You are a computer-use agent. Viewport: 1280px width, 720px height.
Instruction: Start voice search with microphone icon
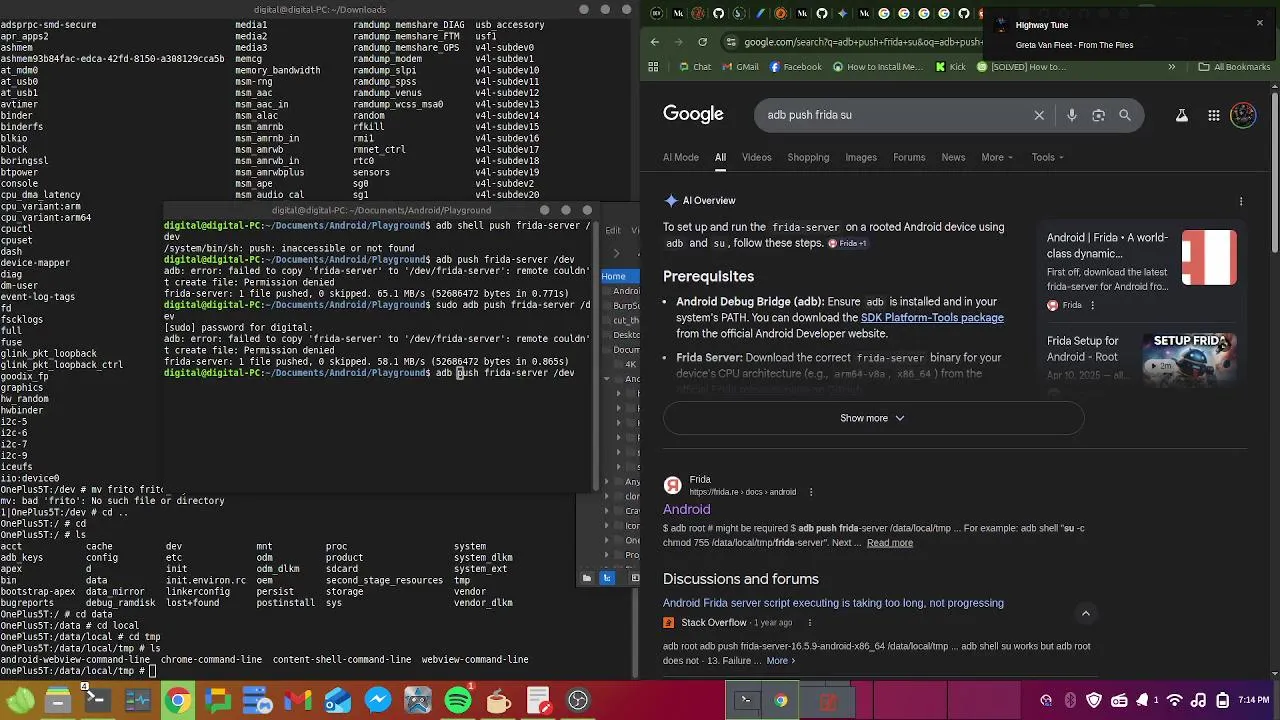(1071, 115)
